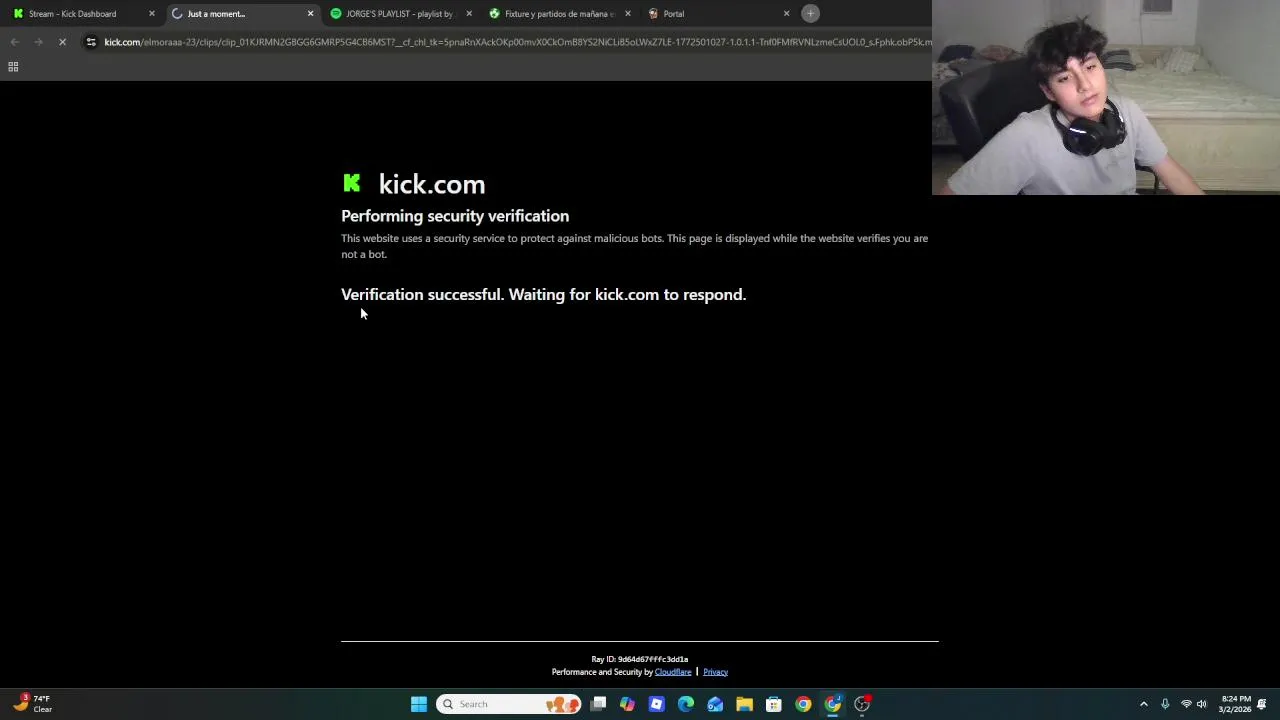Click the taskbar Search box

pyautogui.click(x=509, y=704)
